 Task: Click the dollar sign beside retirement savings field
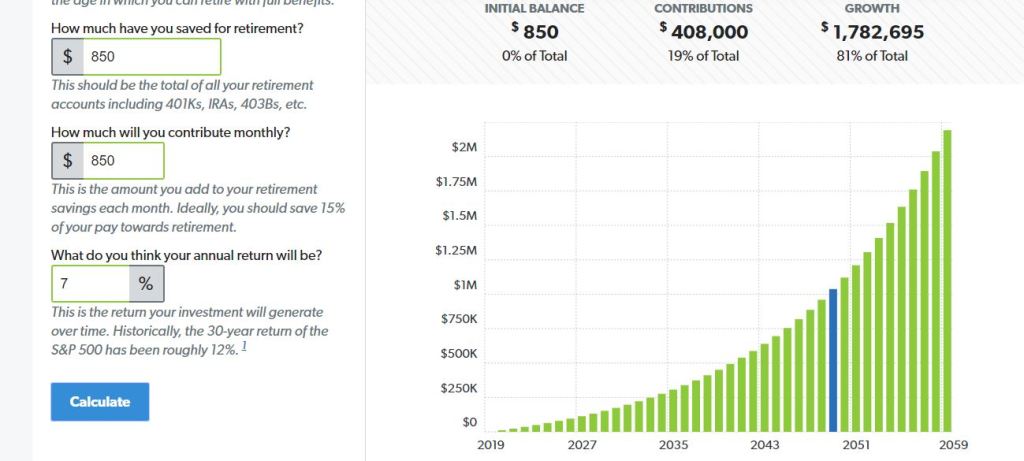coord(68,57)
